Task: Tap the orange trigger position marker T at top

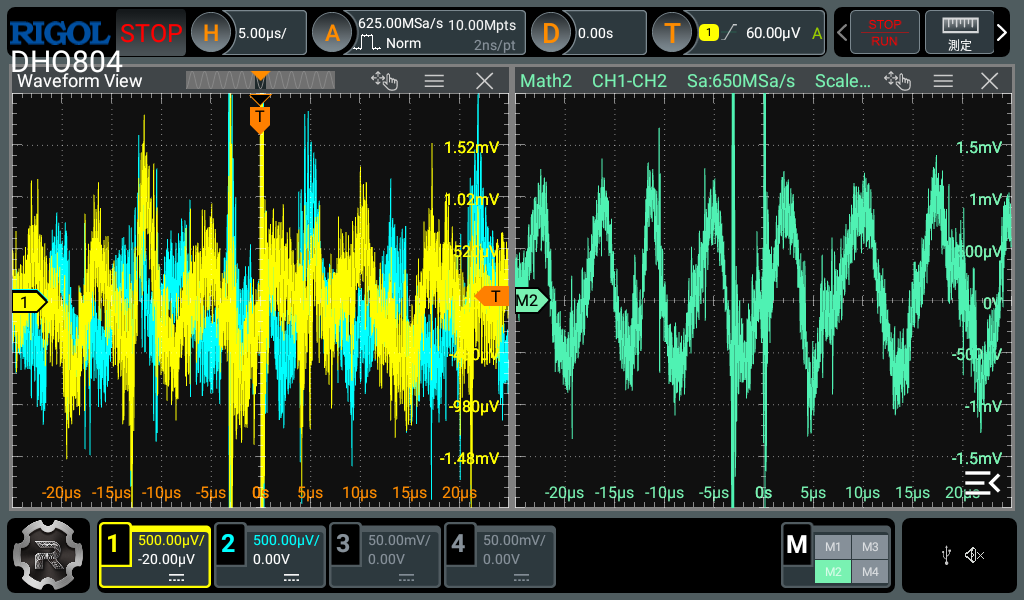Action: coord(260,118)
